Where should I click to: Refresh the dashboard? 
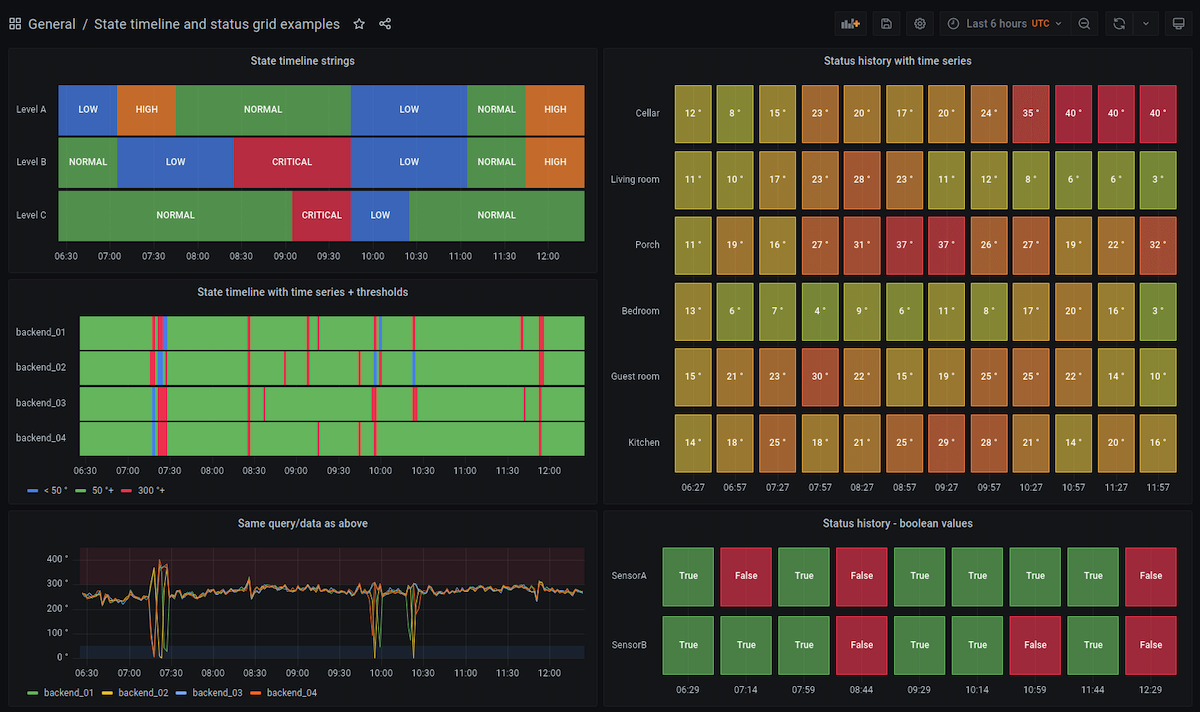(1118, 22)
